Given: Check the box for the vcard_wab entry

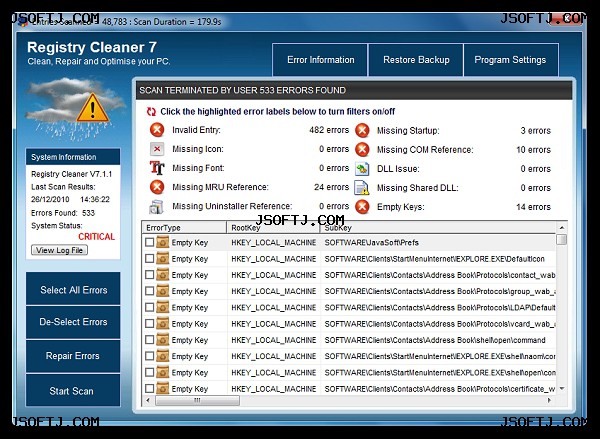Looking at the screenshot, I should [x=150, y=324].
